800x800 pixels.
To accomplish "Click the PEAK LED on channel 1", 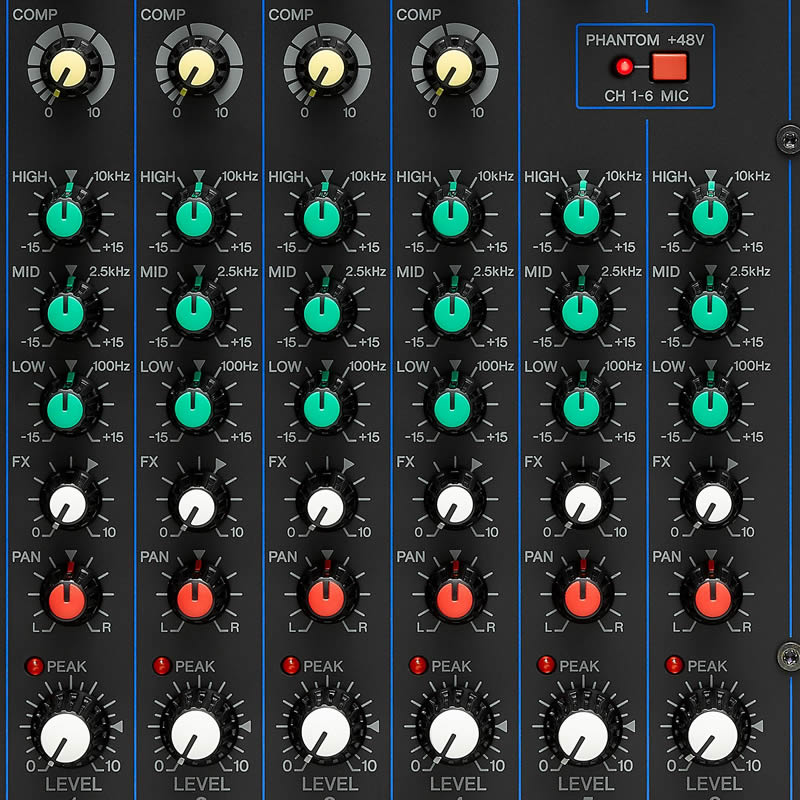I will point(34,666).
